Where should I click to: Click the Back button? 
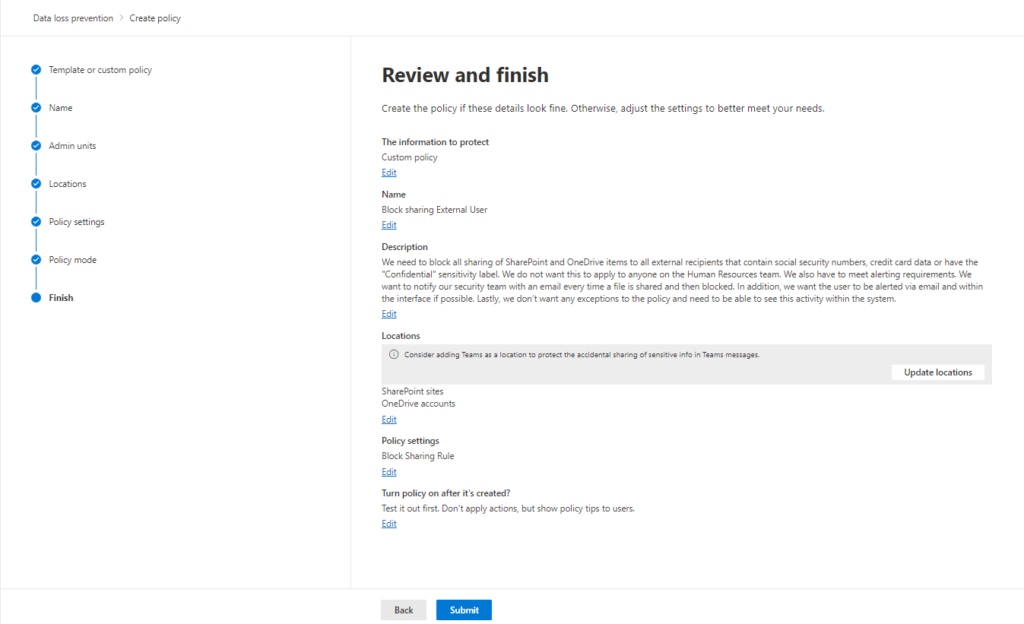[403, 610]
